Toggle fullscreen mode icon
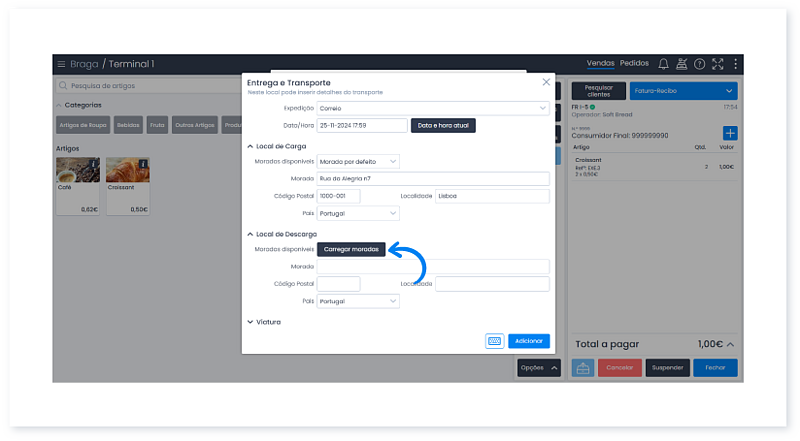Viewport: 800px width, 441px height. point(717,64)
